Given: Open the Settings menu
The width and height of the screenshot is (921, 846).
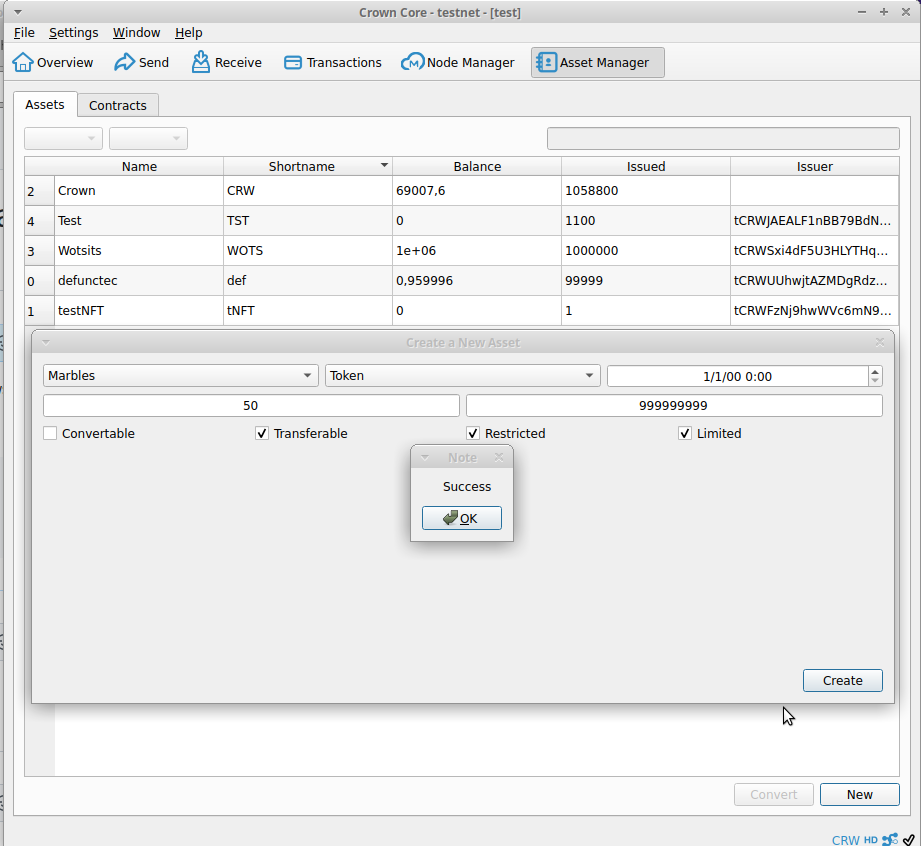Looking at the screenshot, I should 73,32.
